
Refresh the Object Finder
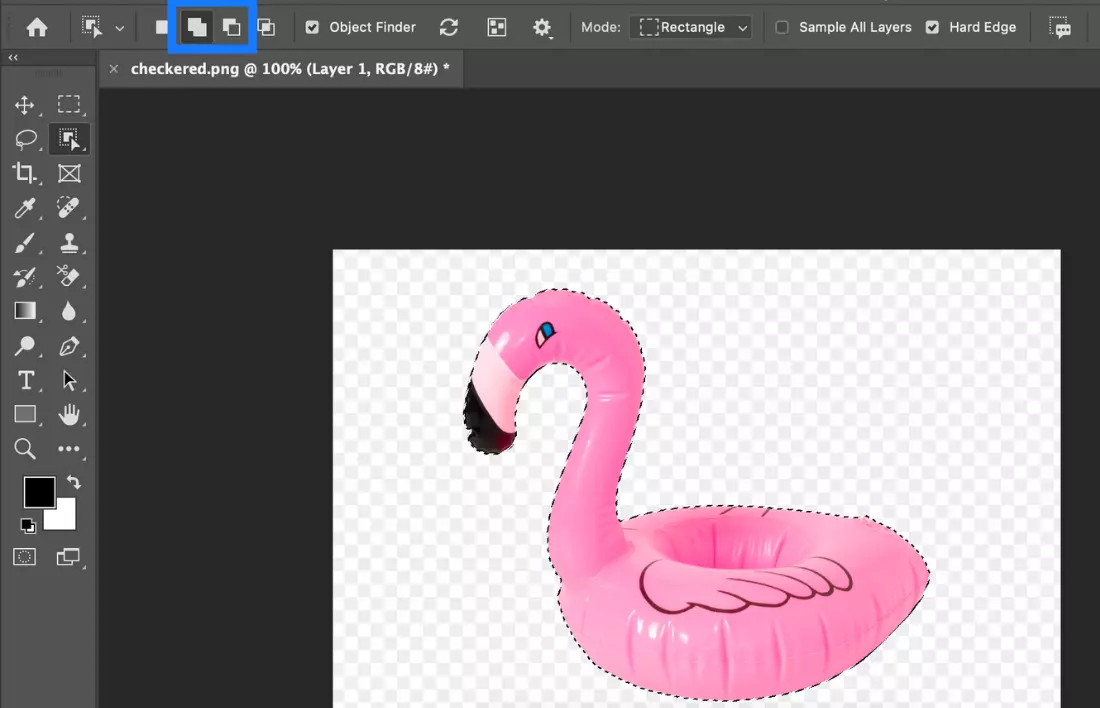pyautogui.click(x=449, y=27)
